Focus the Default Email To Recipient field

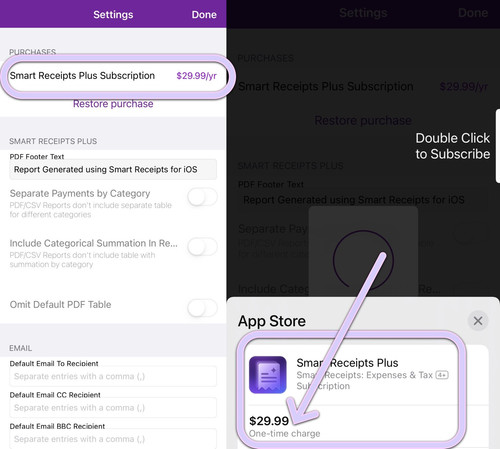coord(113,376)
